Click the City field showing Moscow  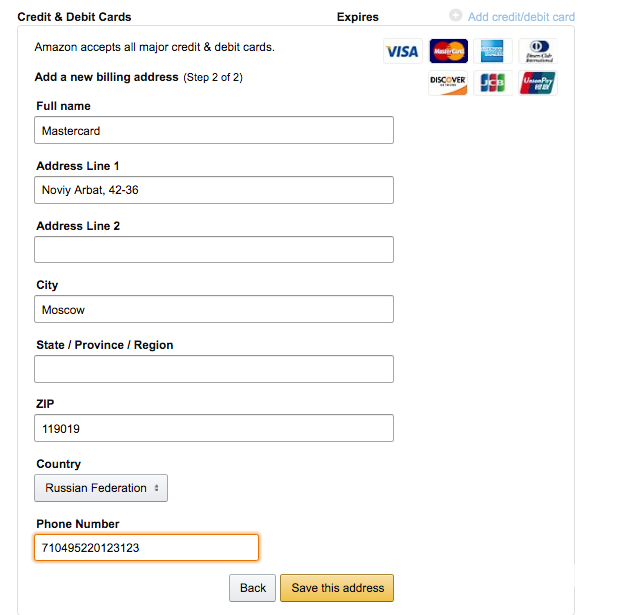tap(214, 309)
